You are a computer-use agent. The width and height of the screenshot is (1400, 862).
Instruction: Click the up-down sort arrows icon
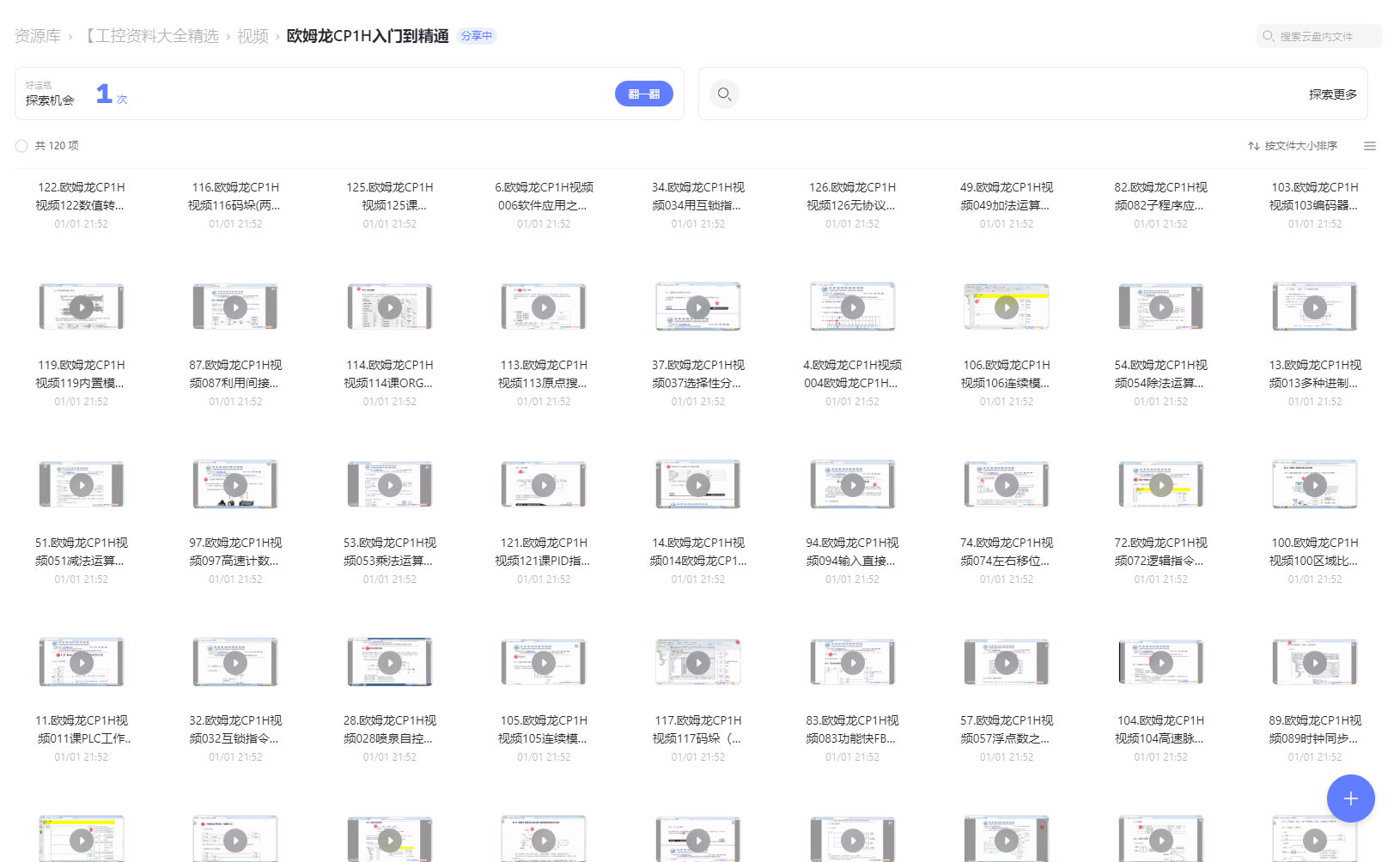click(x=1253, y=145)
